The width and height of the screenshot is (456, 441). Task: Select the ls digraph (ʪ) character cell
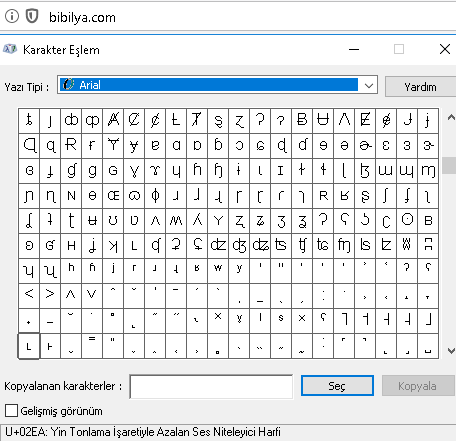coord(365,246)
